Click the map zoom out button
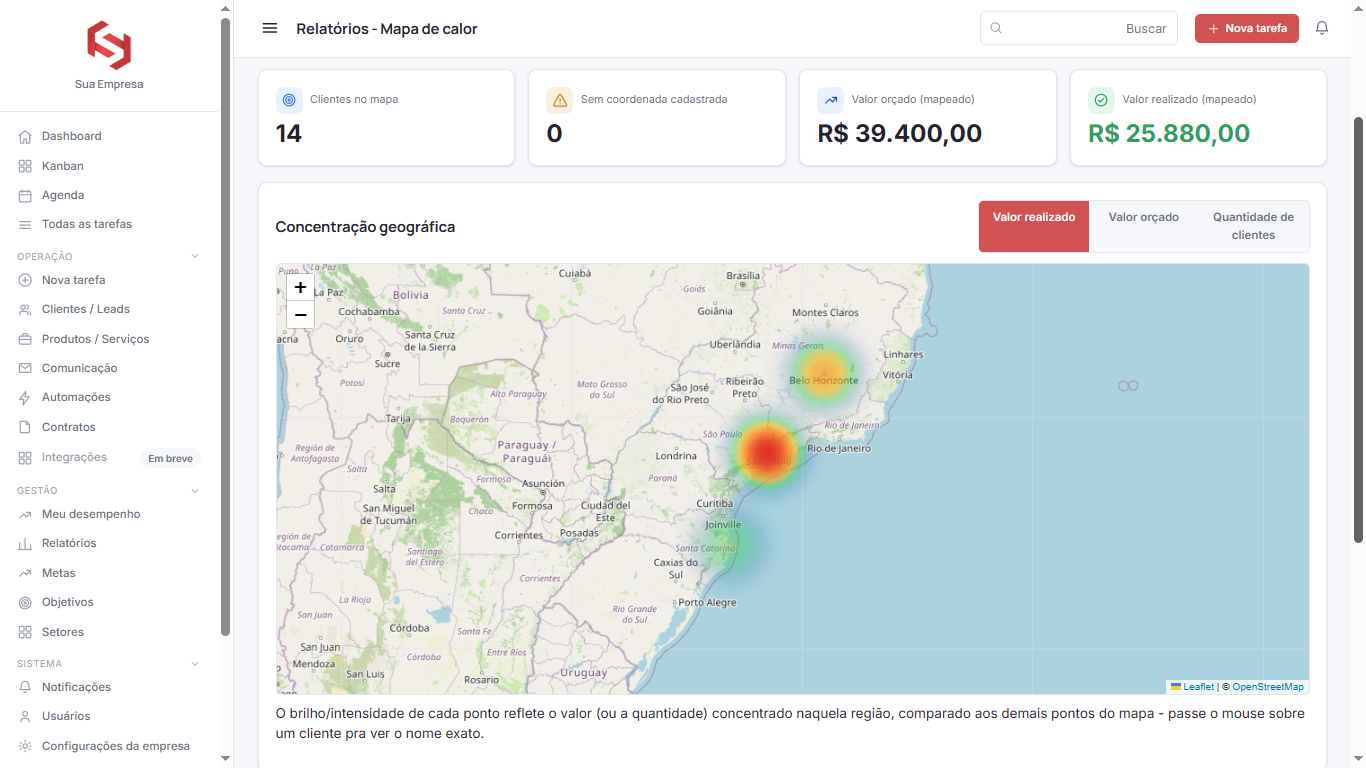Viewport: 1366px width, 768px height. (x=300, y=315)
